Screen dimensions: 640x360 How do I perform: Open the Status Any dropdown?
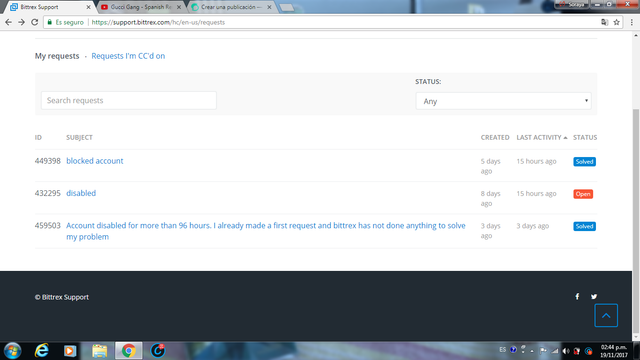point(503,101)
